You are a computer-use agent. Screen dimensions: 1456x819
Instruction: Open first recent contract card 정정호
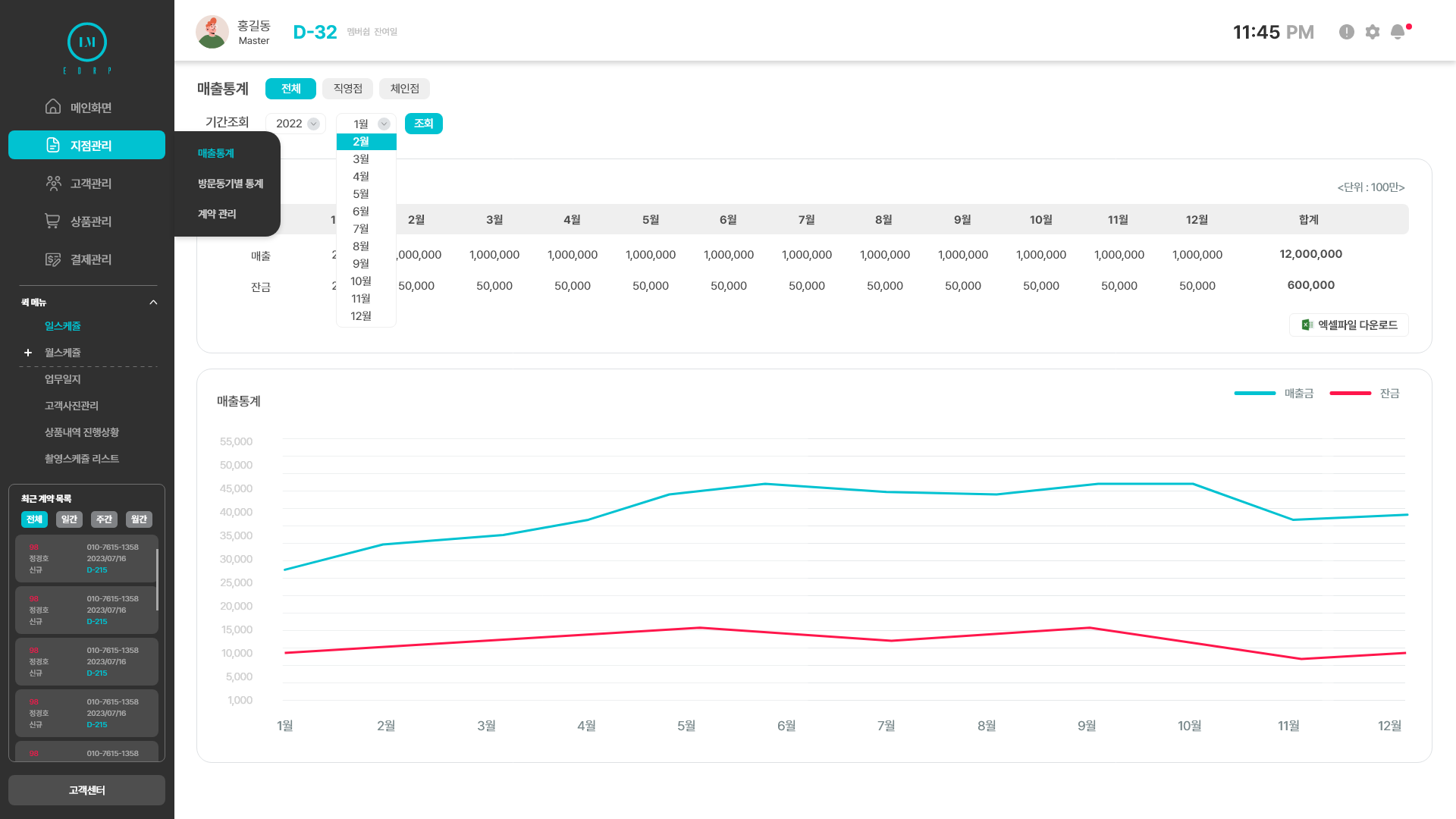(x=86, y=559)
